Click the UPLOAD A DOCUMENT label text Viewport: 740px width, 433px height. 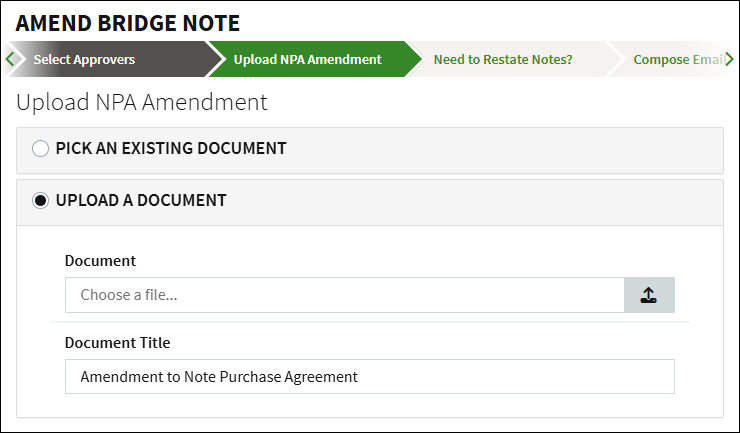(x=141, y=201)
